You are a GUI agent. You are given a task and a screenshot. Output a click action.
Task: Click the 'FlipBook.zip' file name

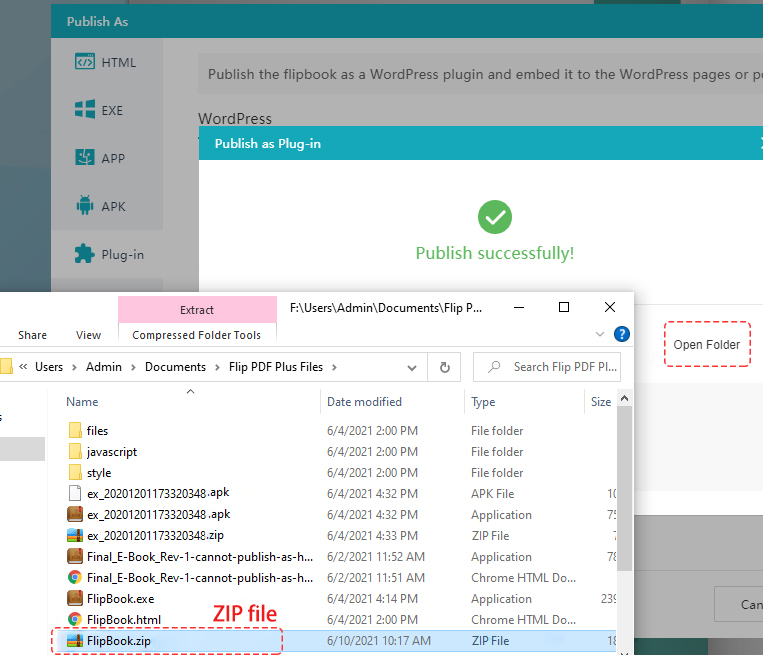tap(119, 641)
